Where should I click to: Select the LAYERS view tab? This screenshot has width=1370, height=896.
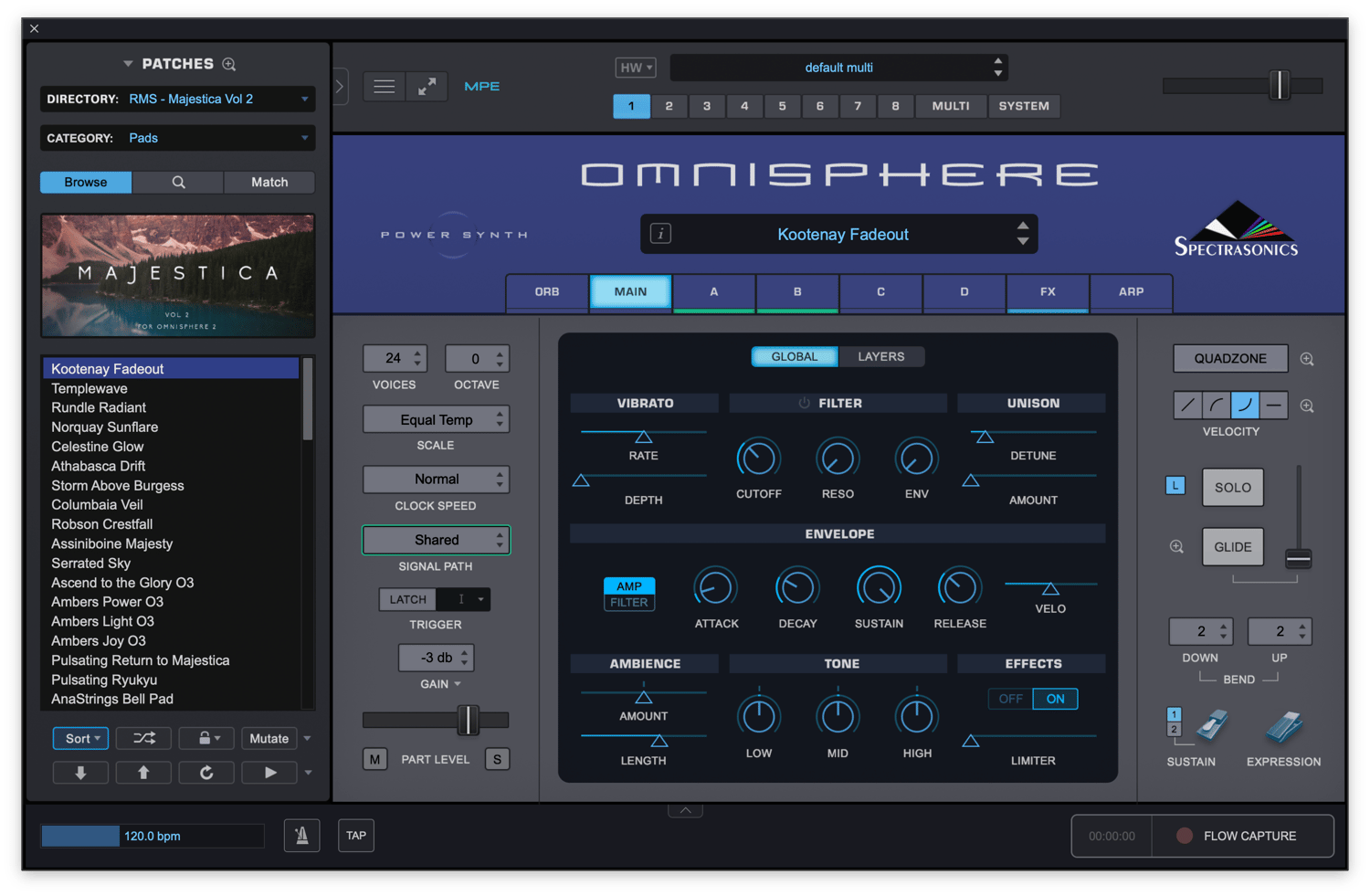point(881,356)
